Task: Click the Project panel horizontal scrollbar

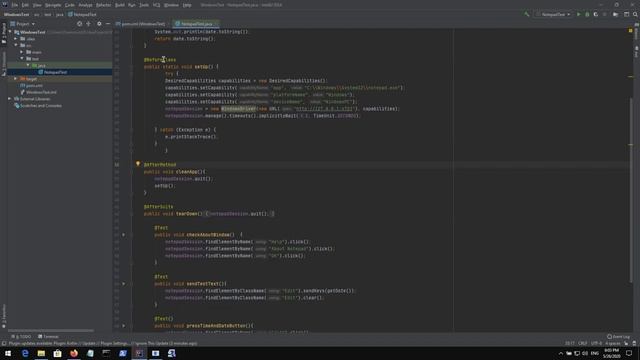Action: 51,331
